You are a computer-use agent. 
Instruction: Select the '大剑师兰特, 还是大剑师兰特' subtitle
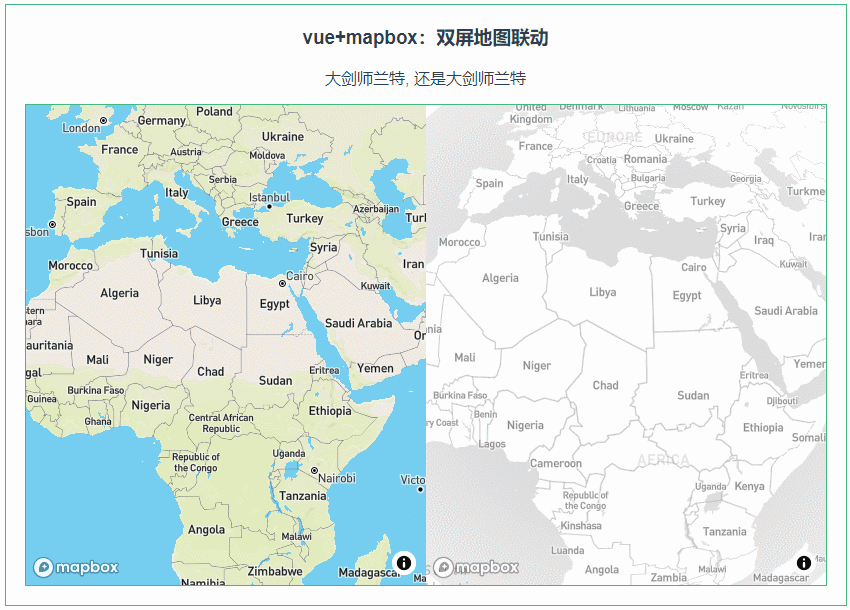[426, 79]
